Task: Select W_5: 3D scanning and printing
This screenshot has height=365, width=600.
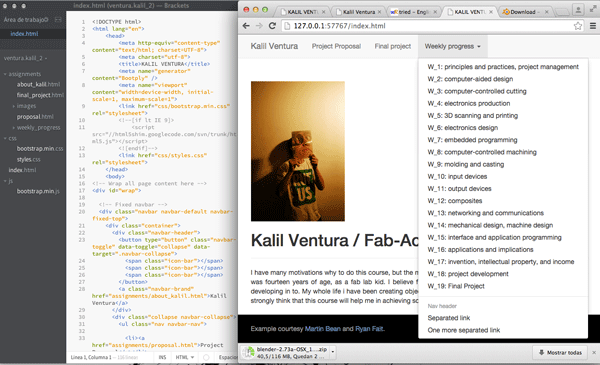Action: tap(473, 116)
